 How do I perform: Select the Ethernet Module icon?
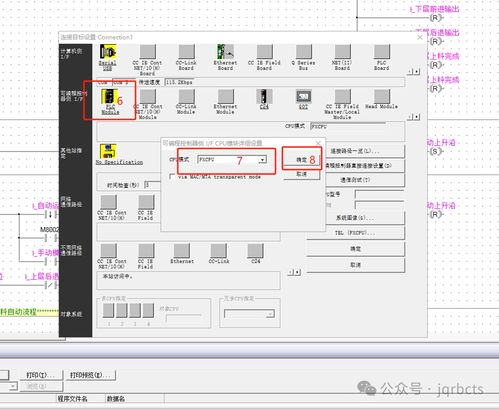coord(226,97)
